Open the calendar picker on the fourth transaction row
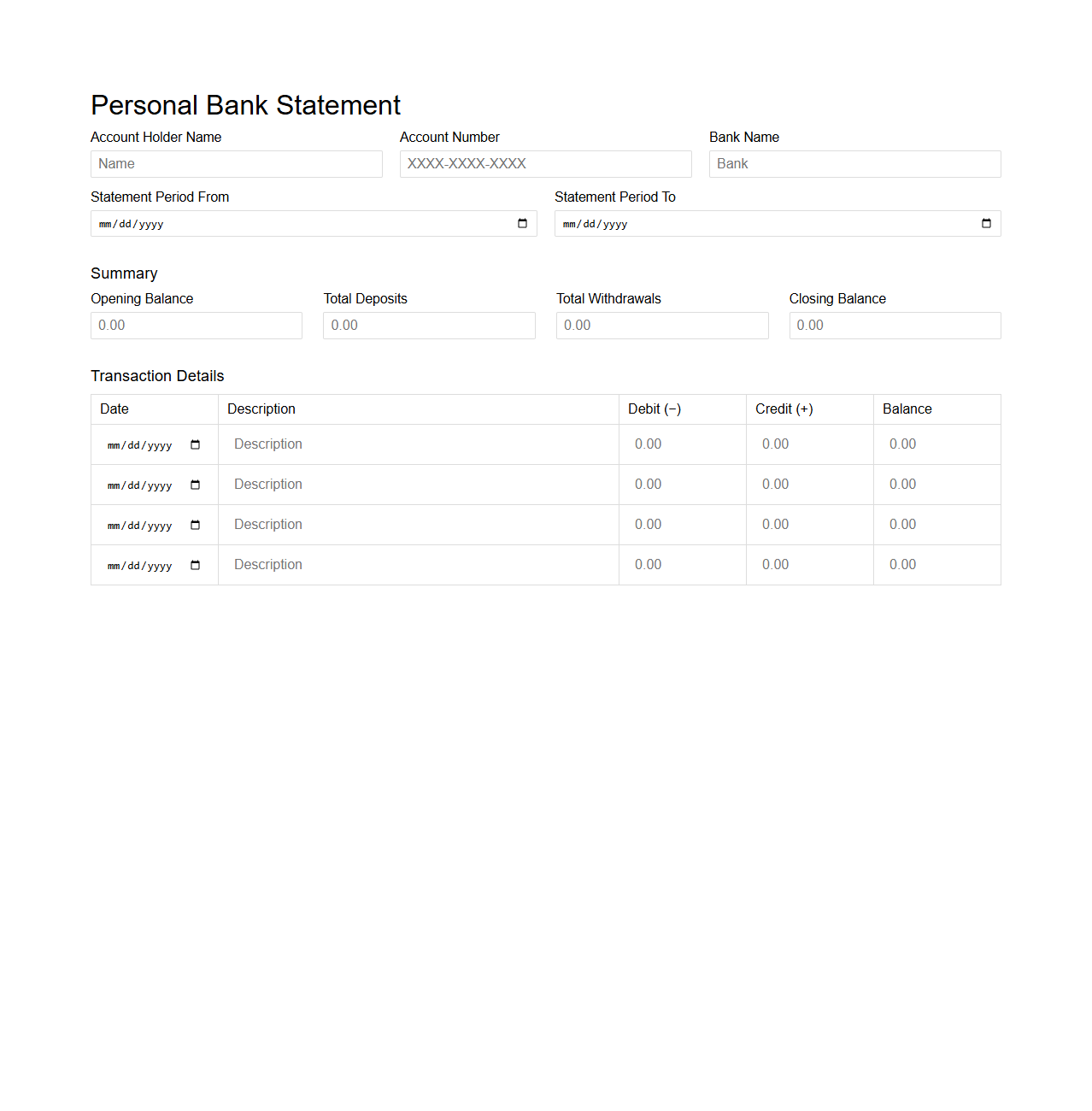 pyautogui.click(x=195, y=565)
